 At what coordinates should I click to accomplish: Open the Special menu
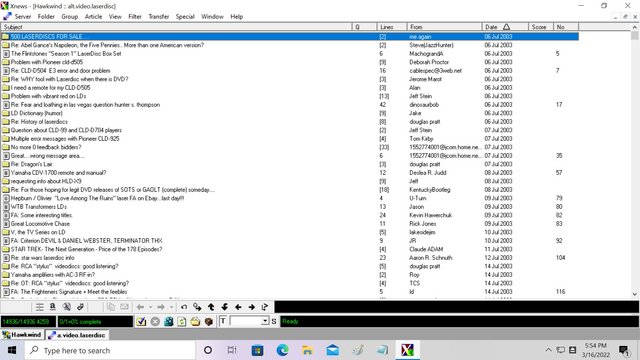tap(185, 17)
